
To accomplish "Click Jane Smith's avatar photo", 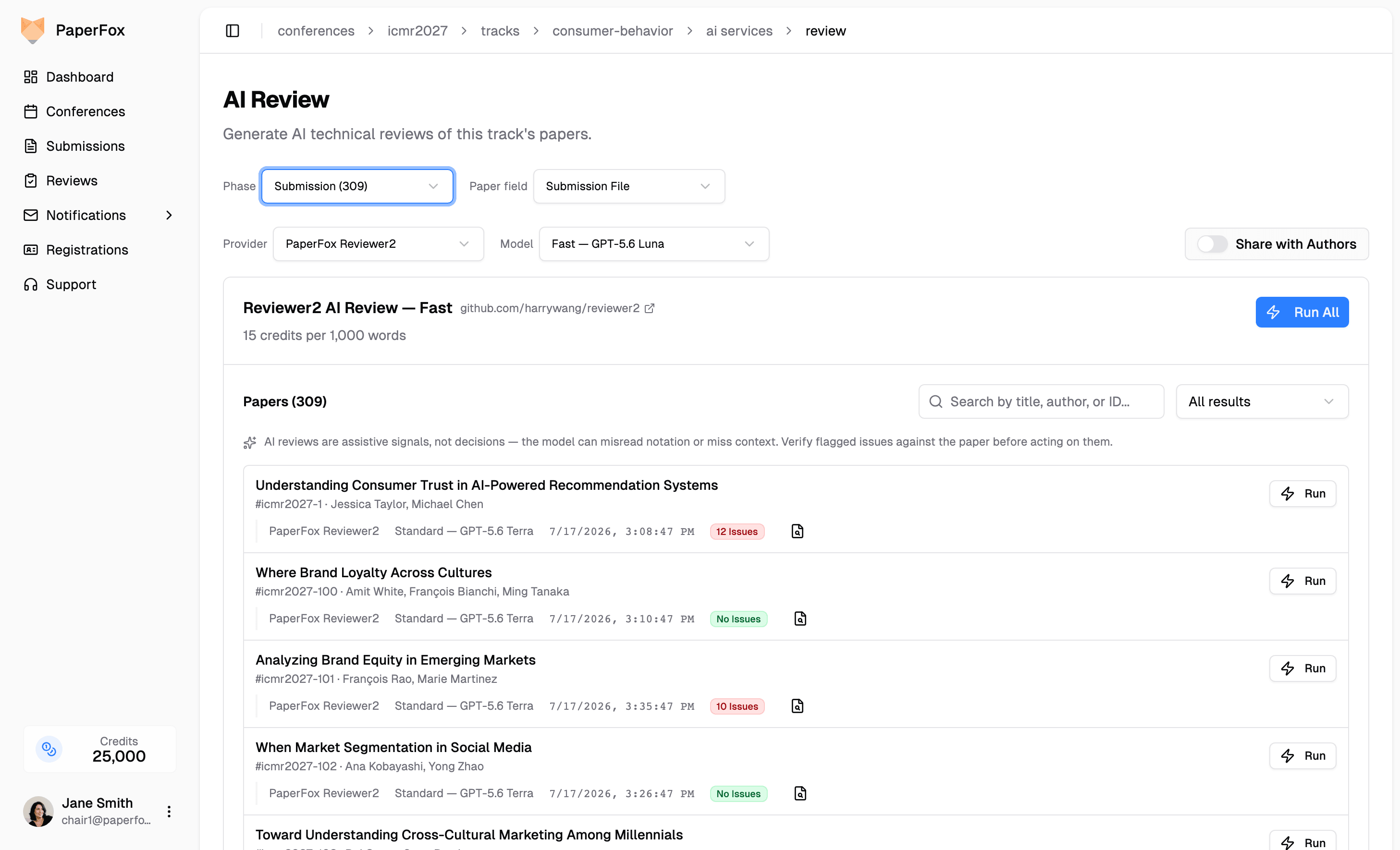I will tap(38, 812).
